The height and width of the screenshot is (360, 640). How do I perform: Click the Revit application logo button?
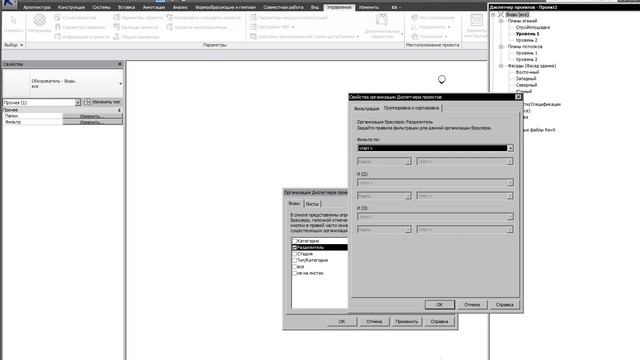click(x=9, y=4)
